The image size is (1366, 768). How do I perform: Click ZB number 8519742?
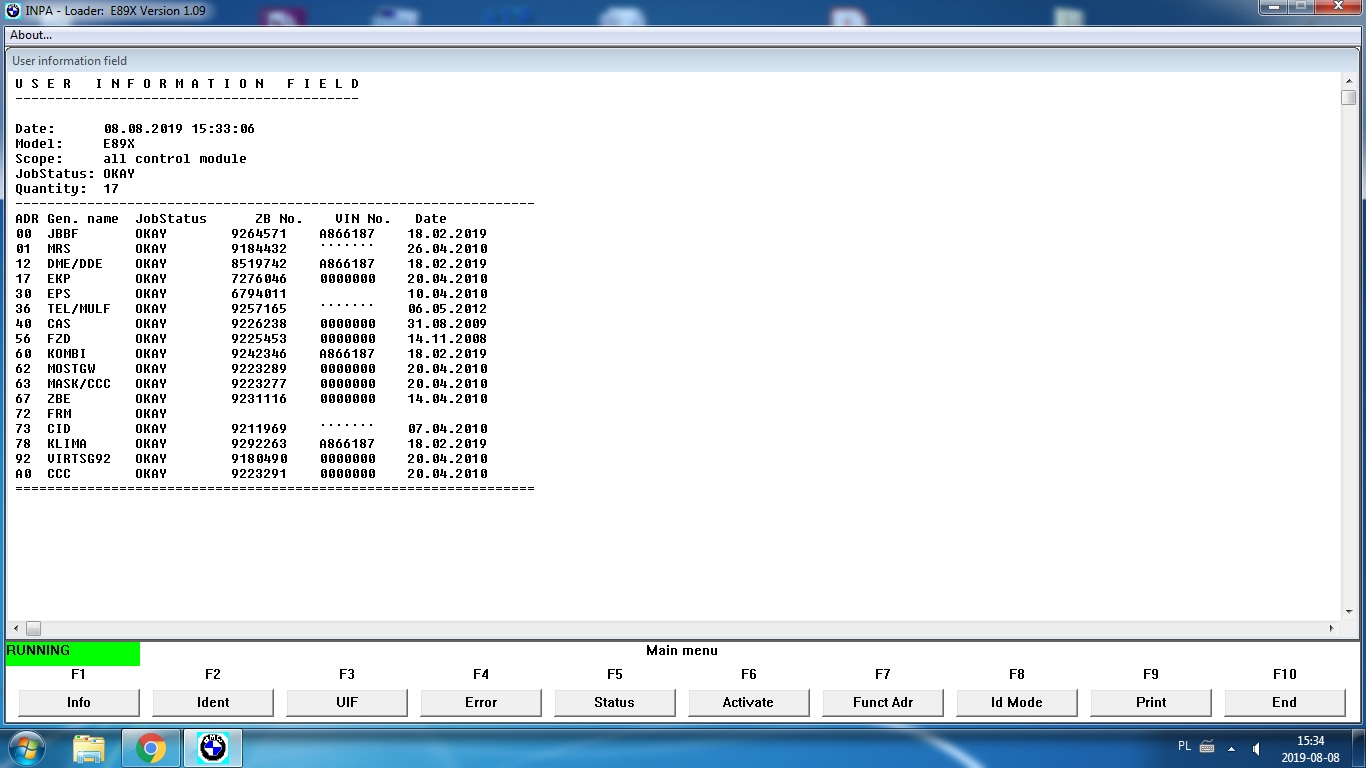pos(259,264)
